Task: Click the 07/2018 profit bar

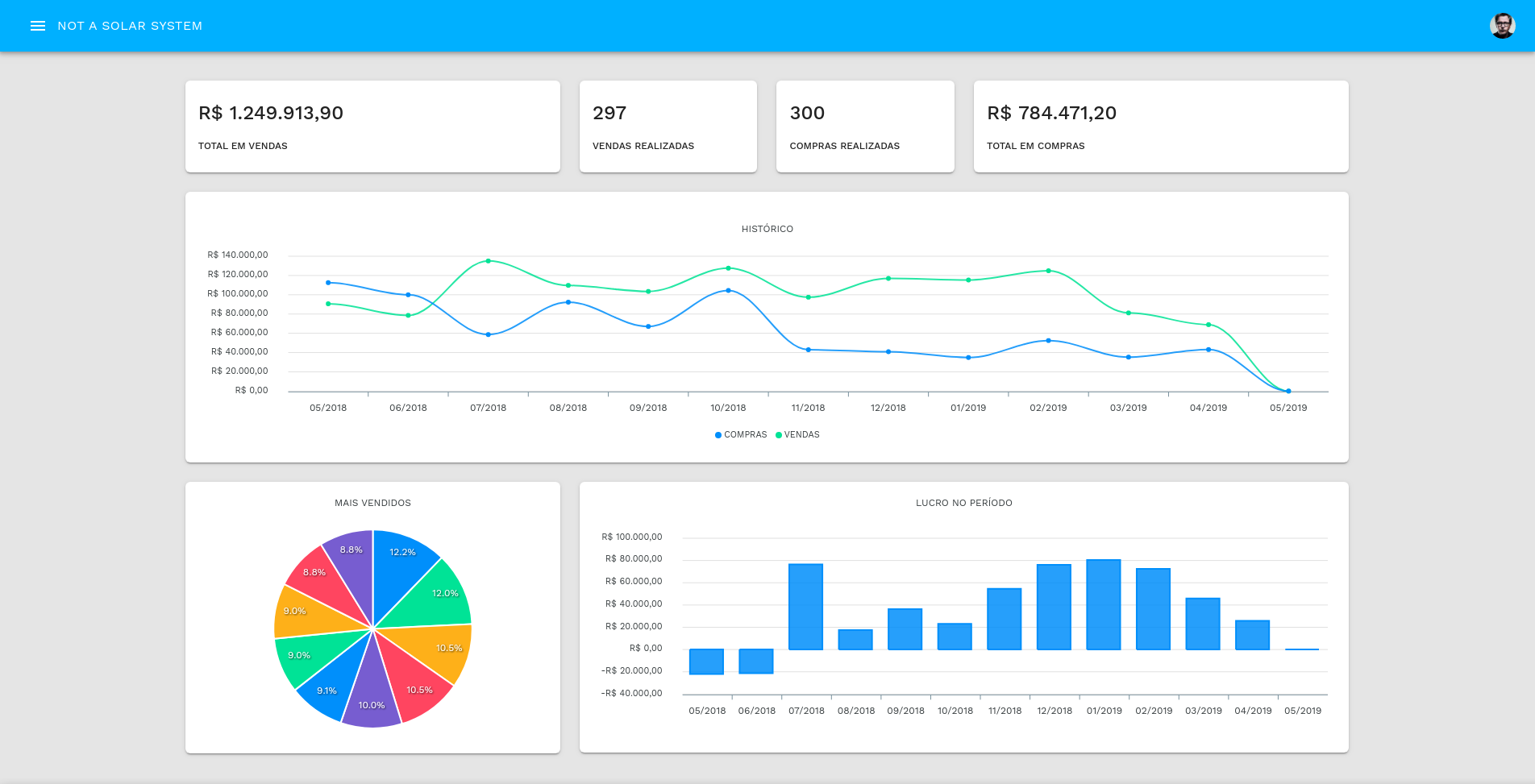Action: tap(805, 607)
